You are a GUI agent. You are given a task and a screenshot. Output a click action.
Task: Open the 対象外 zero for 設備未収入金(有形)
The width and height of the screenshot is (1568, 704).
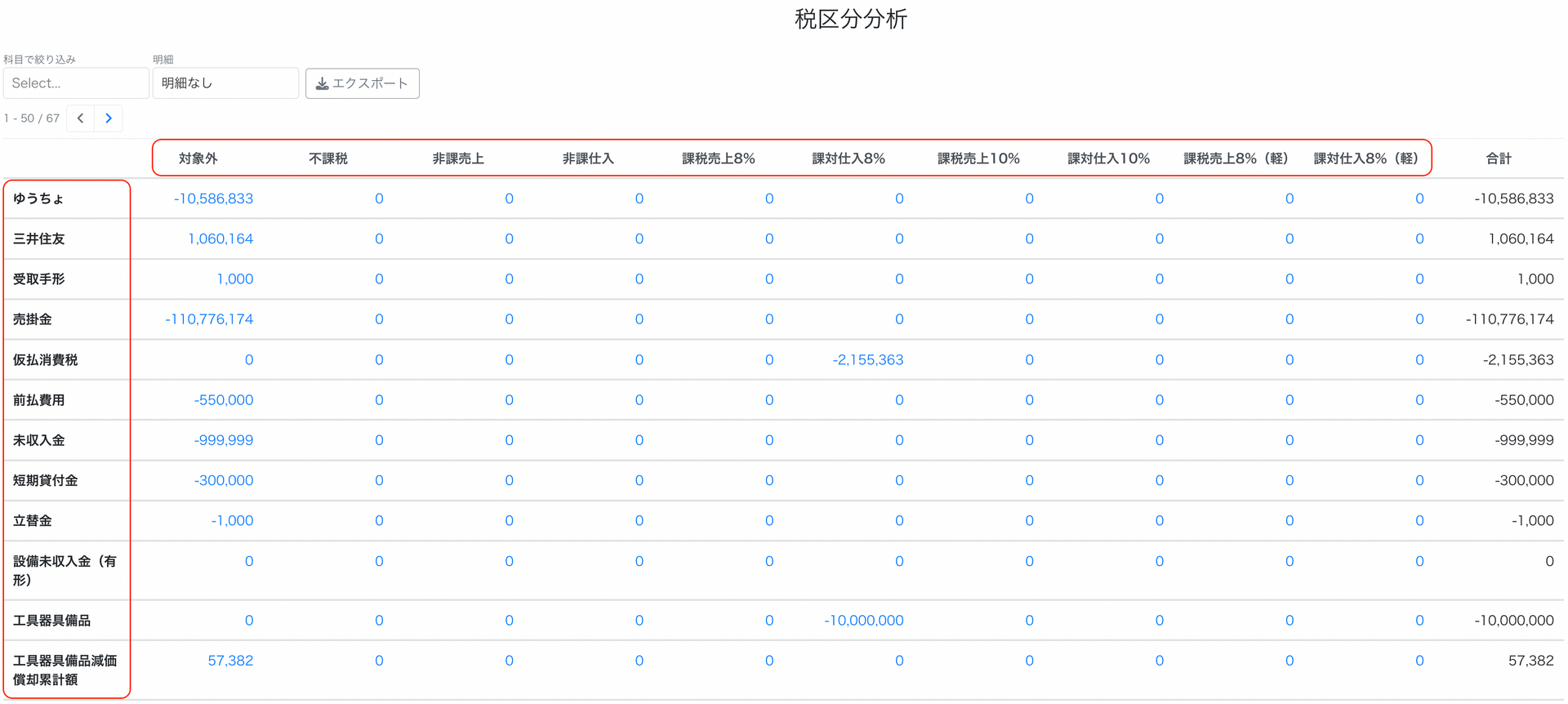[249, 561]
